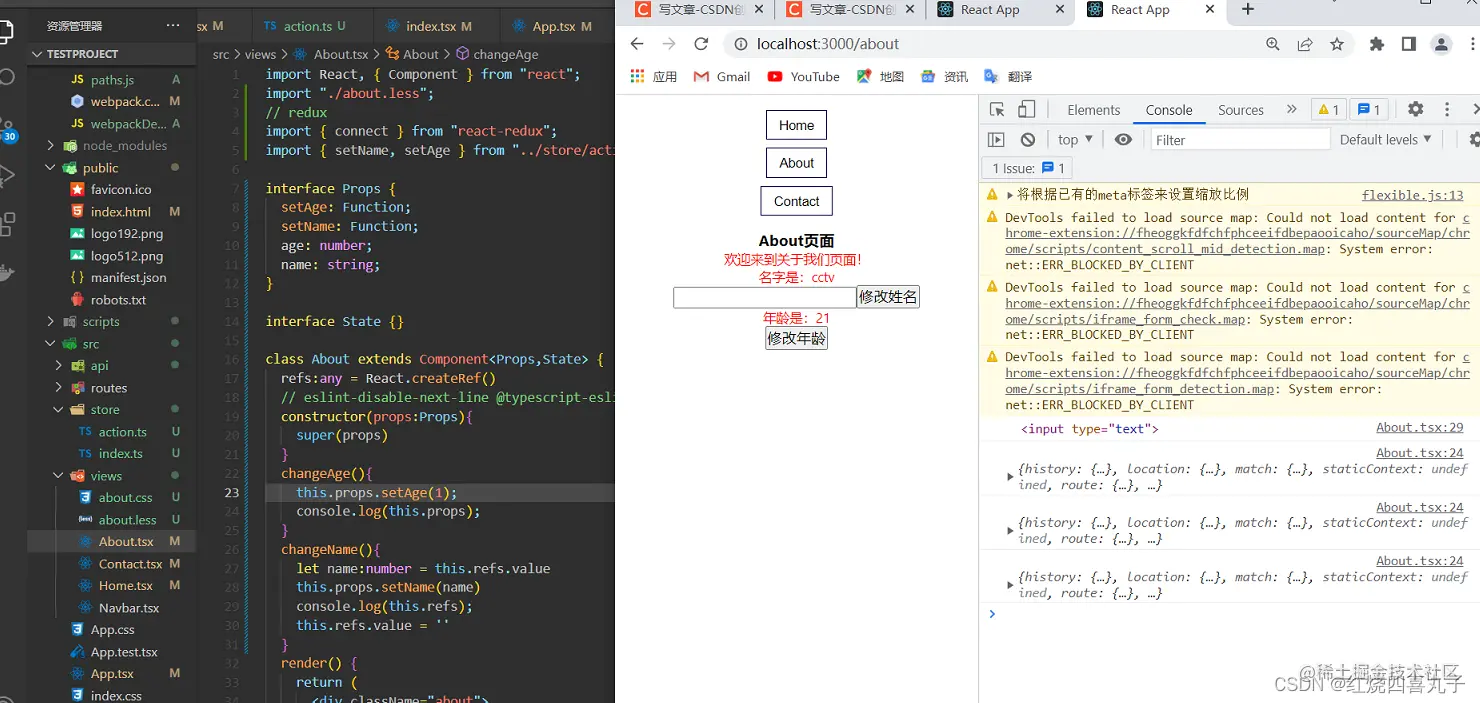This screenshot has height=703, width=1480.
Task: Collapse the store folder
Action: click(59, 410)
